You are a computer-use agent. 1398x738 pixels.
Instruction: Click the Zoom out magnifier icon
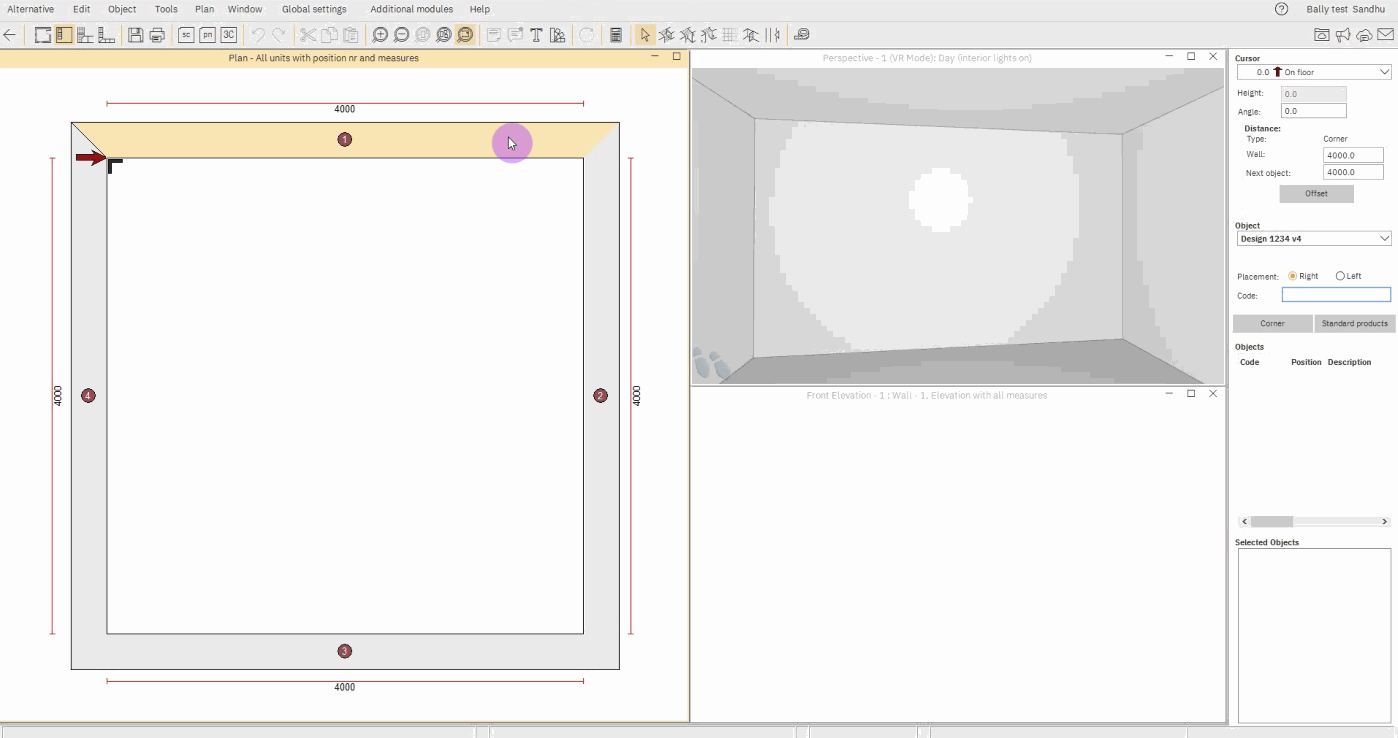[x=401, y=35]
